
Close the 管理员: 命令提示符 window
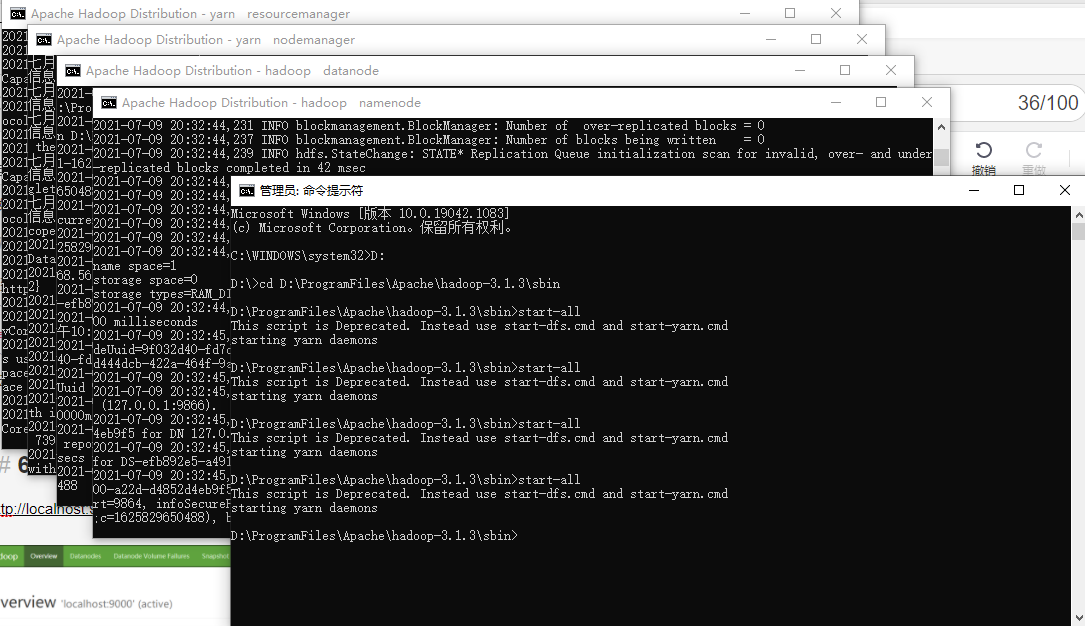click(1064, 190)
